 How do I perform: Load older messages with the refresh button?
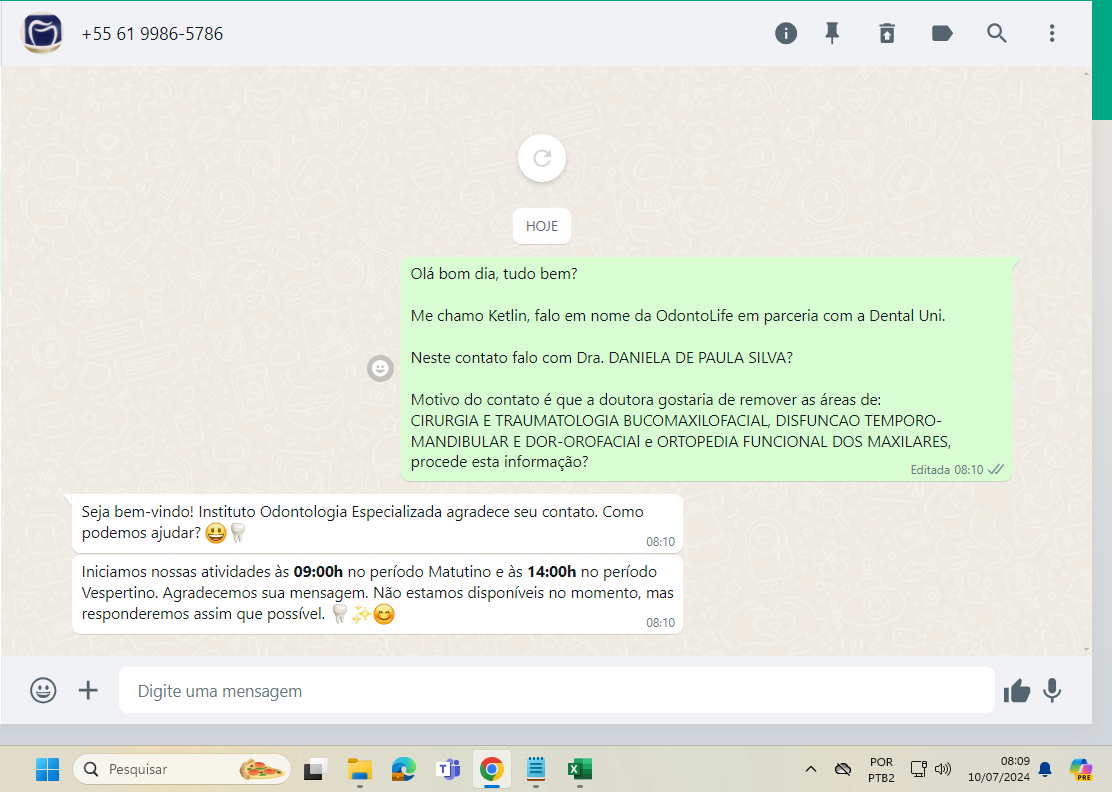click(542, 158)
